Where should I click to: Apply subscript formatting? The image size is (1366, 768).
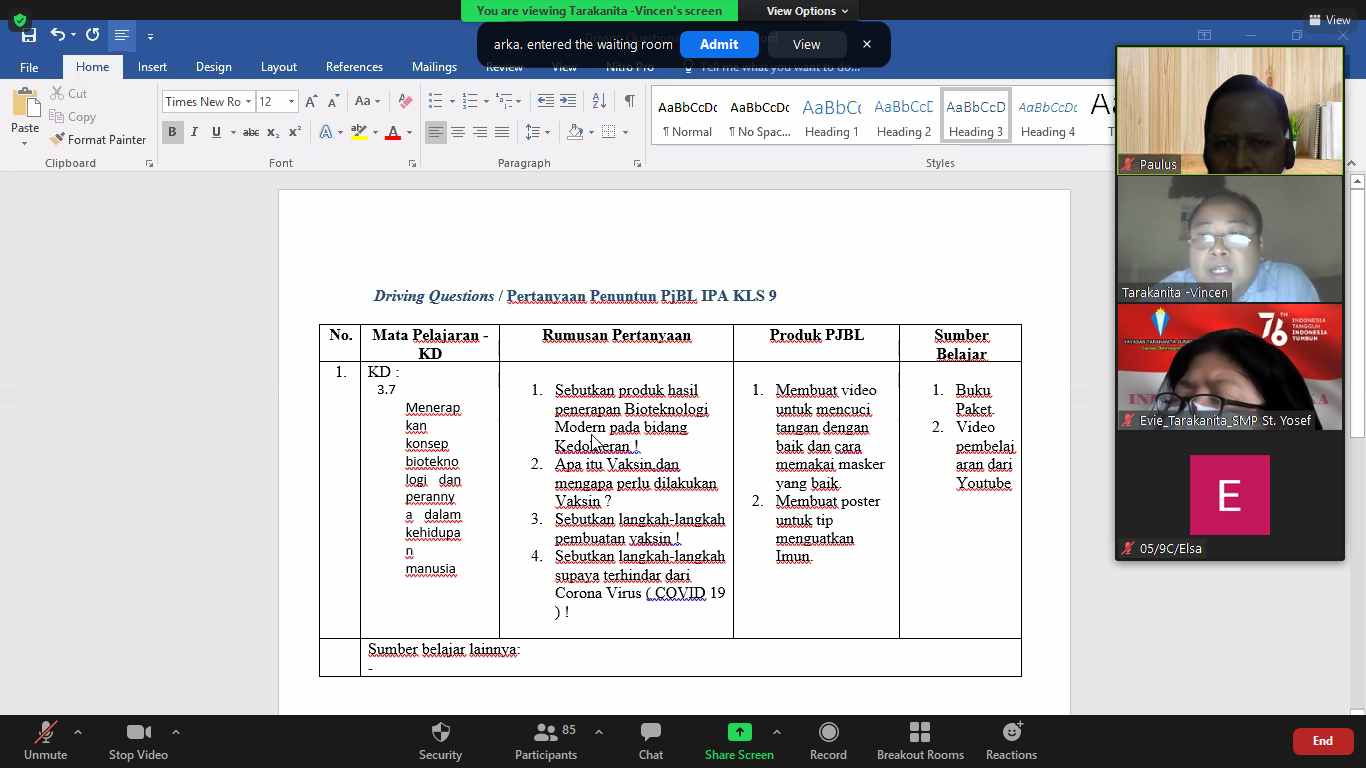tap(275, 132)
